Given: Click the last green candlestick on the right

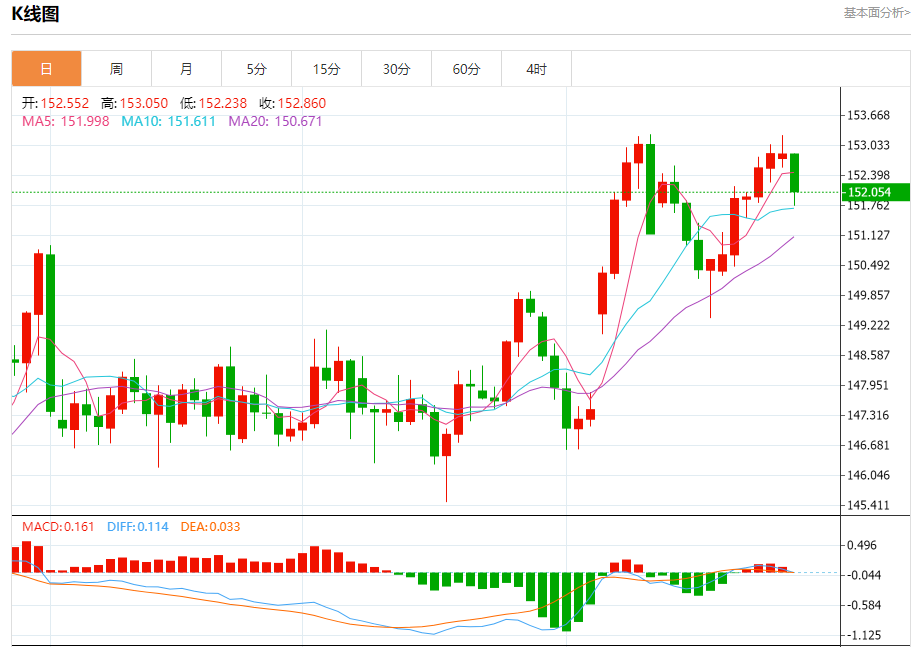Looking at the screenshot, I should (795, 172).
